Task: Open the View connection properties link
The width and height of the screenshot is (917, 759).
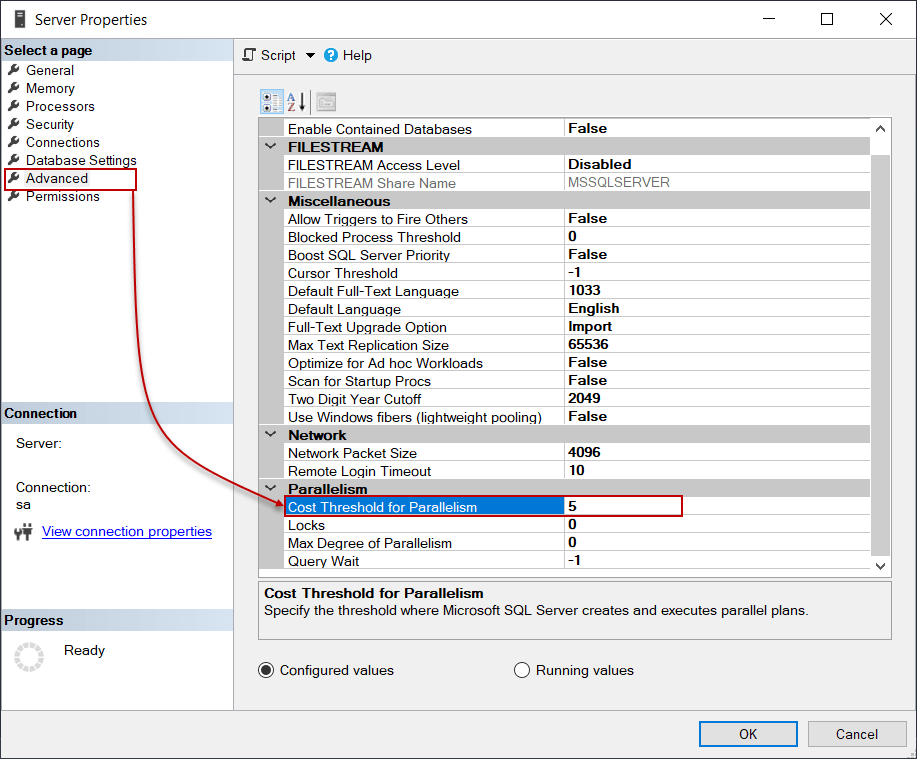Action: 126,531
